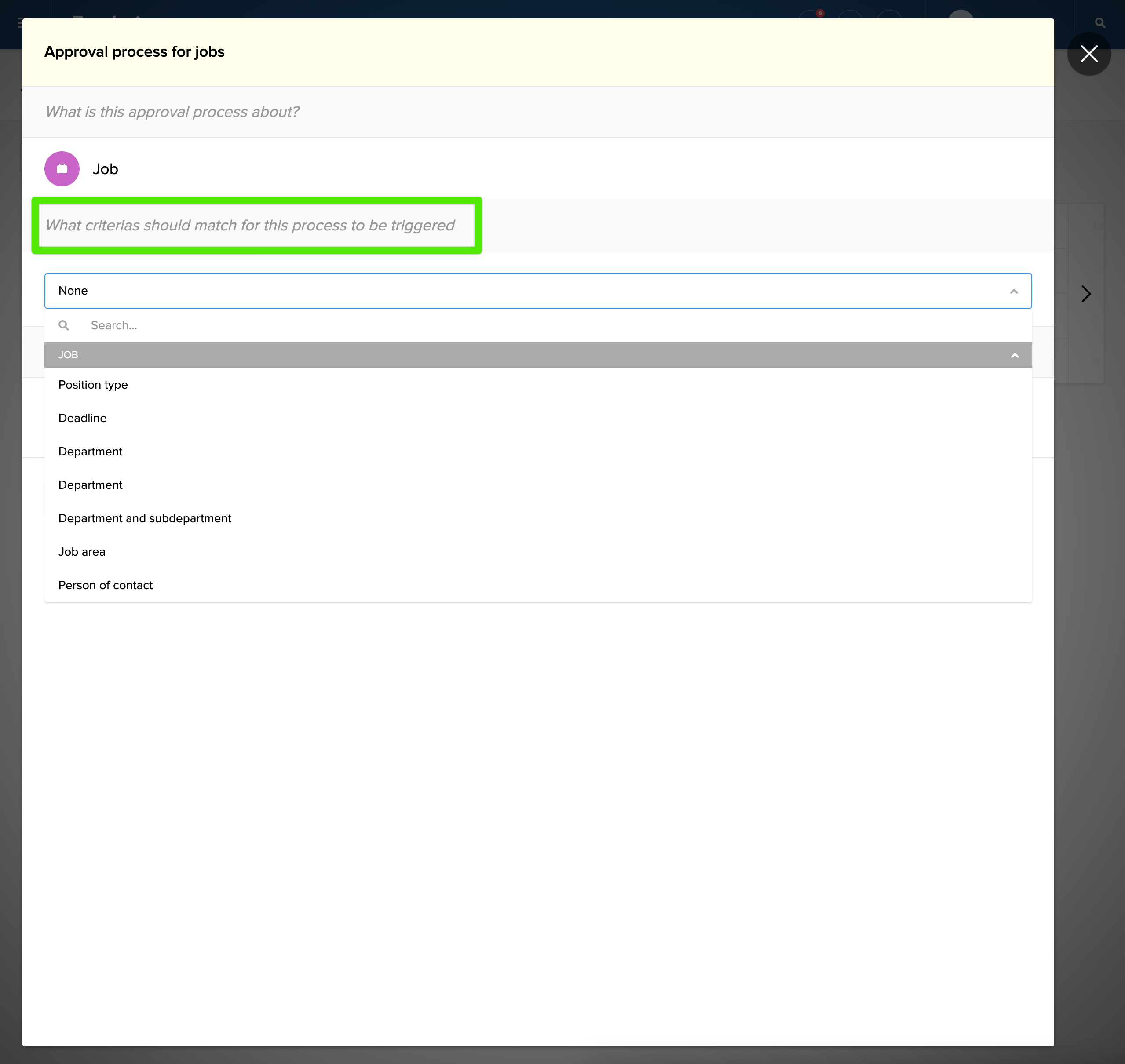This screenshot has width=1125, height=1064.
Task: Click the highlighted criterias heading text
Action: coord(250,225)
